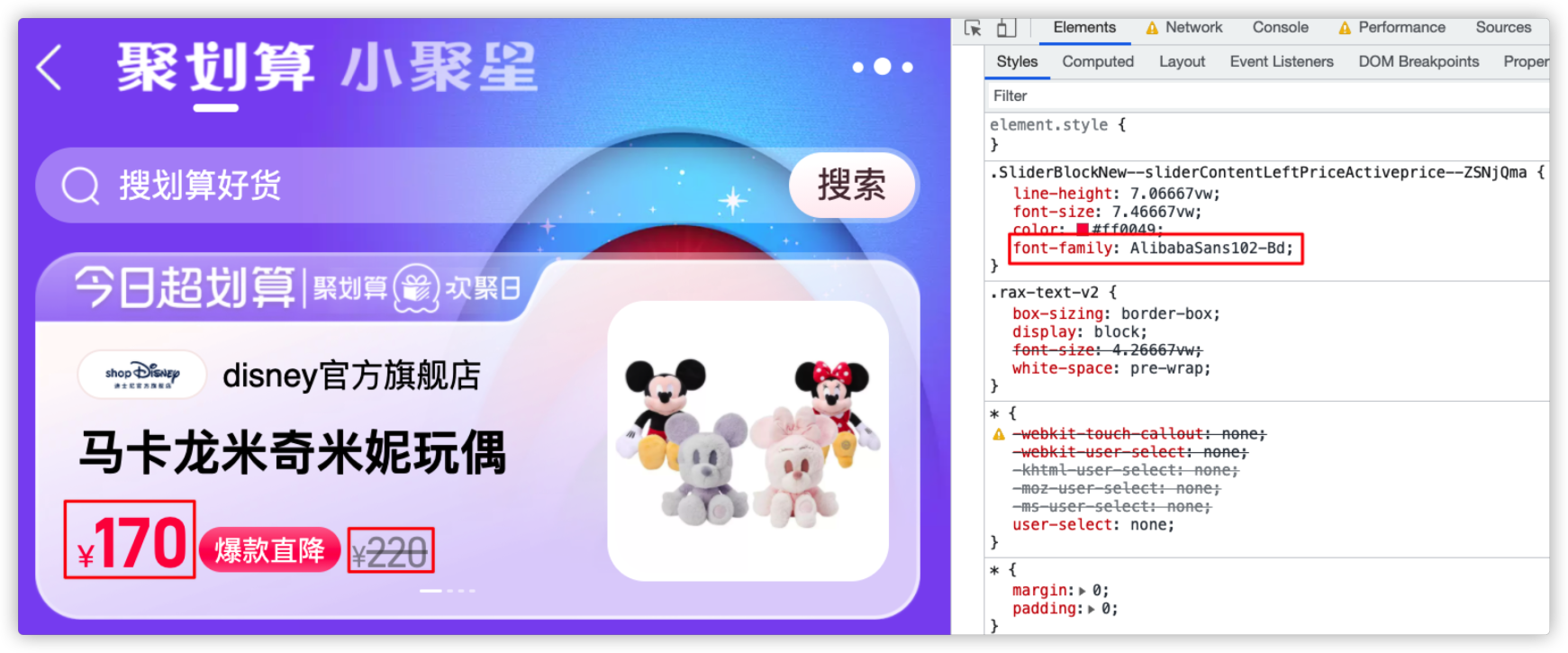Image resolution: width=1568 pixels, height=653 pixels.
Task: Click the warning icon beside -webkit-touch-callout
Action: [x=999, y=434]
